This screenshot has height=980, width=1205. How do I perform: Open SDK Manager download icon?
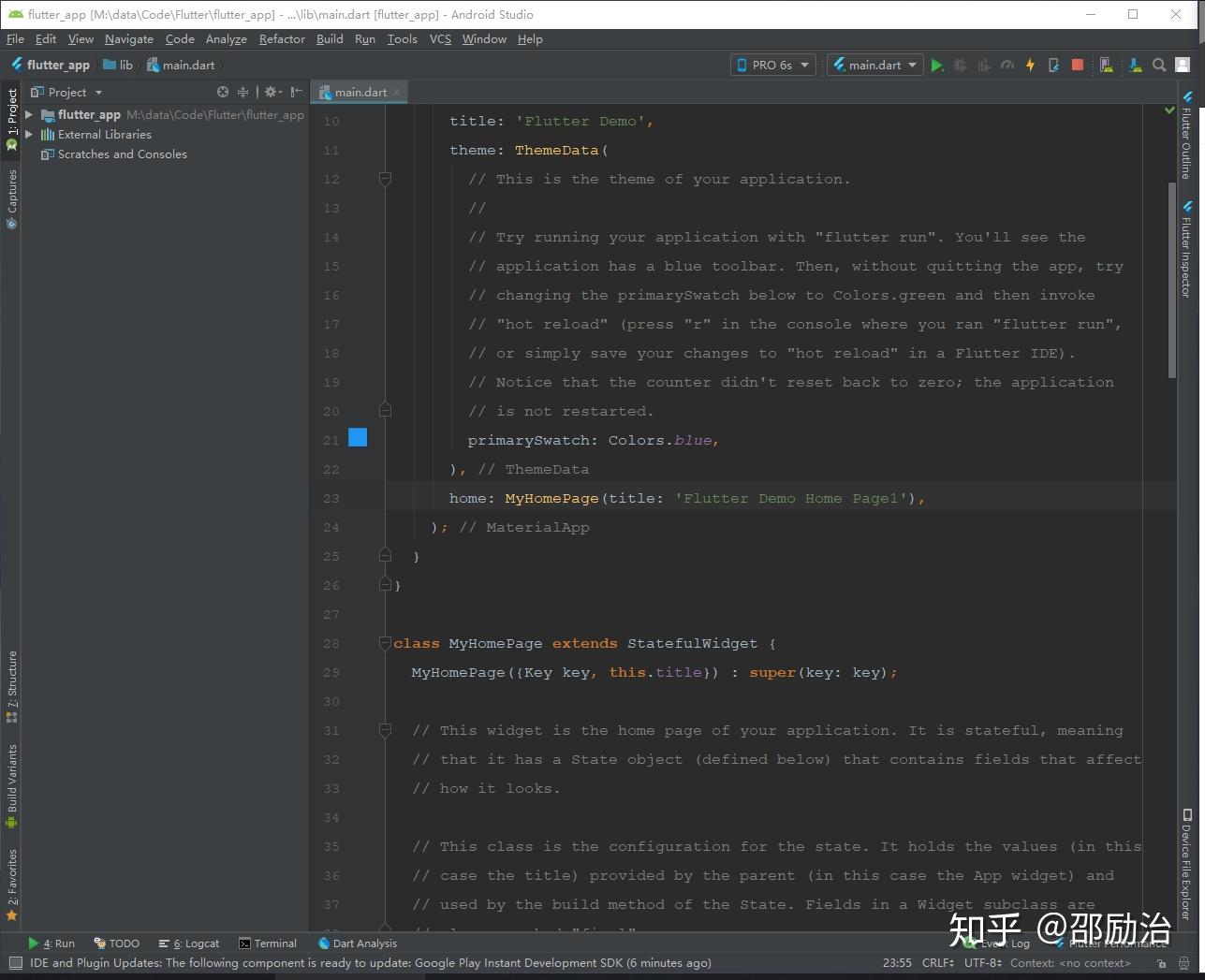pyautogui.click(x=1135, y=65)
